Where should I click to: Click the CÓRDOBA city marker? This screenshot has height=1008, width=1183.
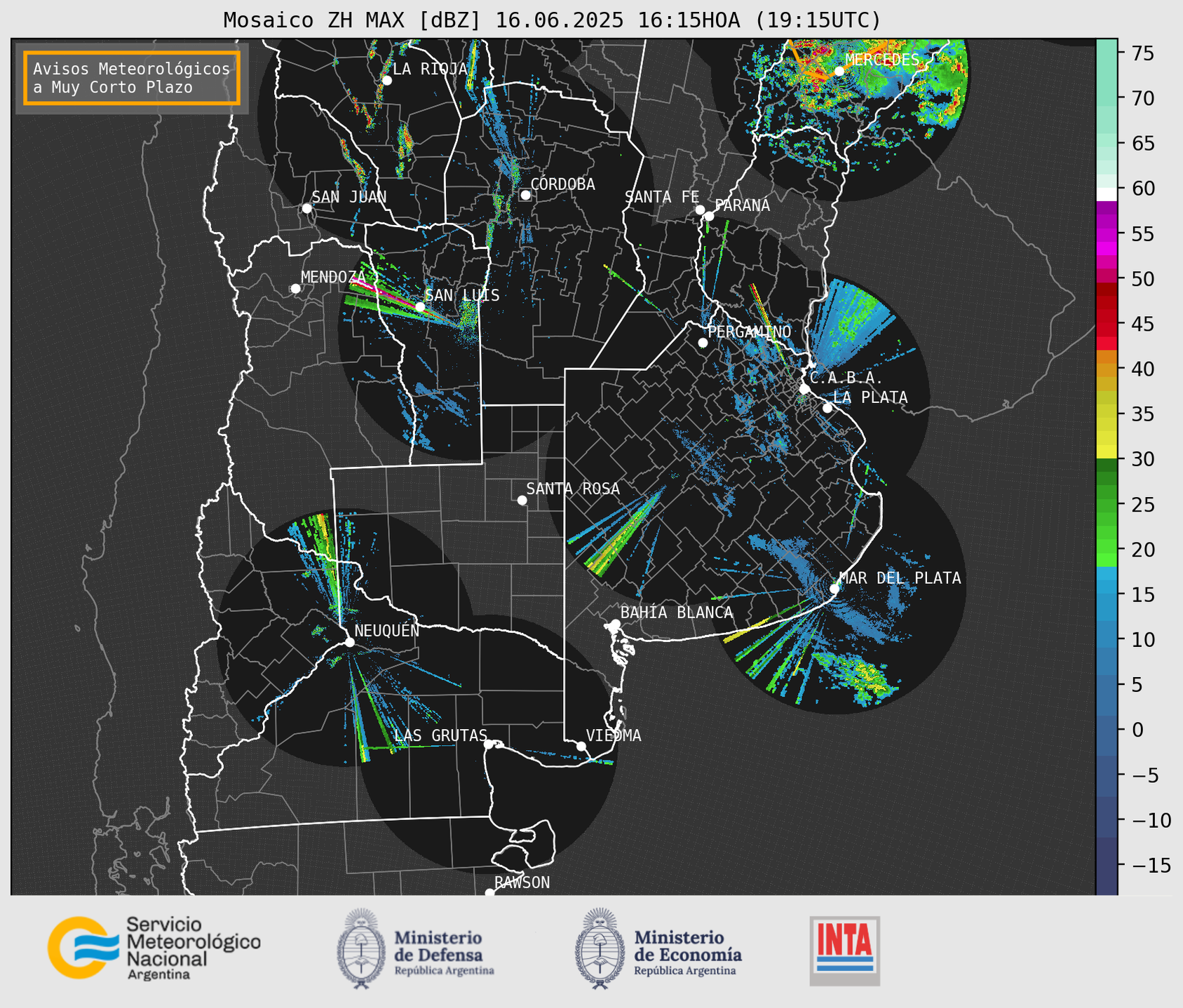(525, 195)
